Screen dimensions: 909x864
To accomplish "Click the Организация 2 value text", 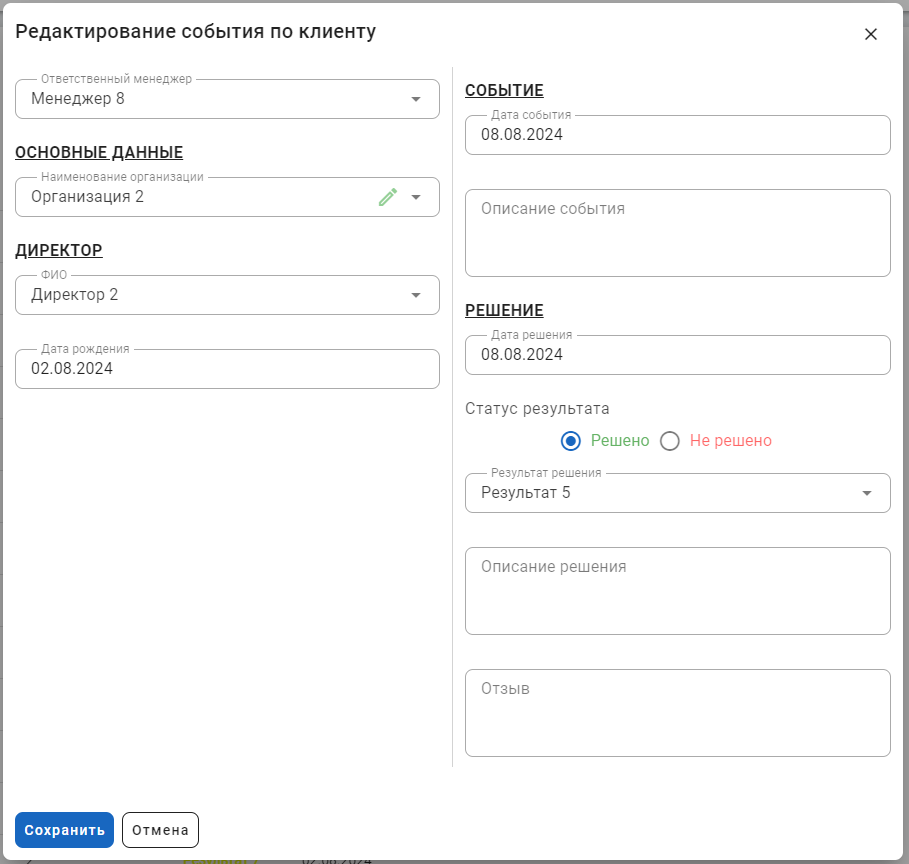I will click(x=88, y=197).
